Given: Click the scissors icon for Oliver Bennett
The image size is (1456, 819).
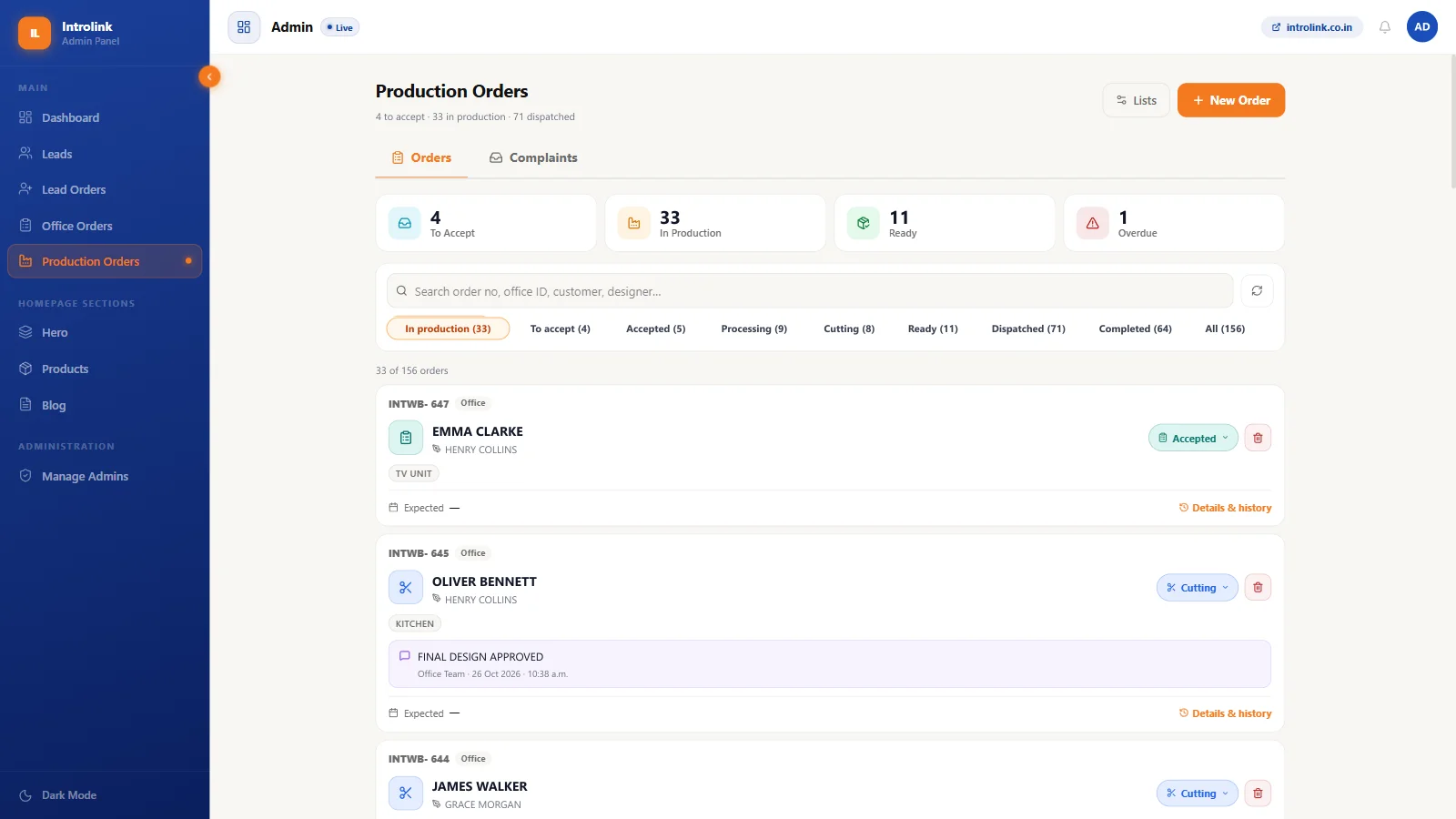Looking at the screenshot, I should click(x=406, y=588).
